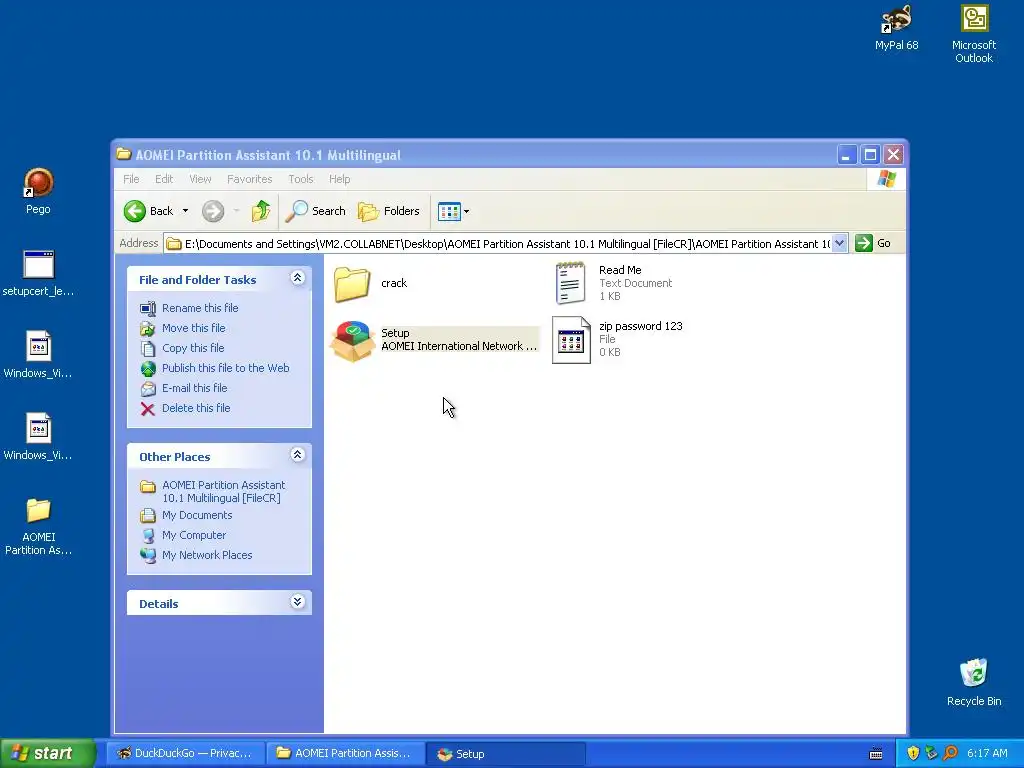This screenshot has width=1024, height=768.
Task: Click the My Computer sidebar icon
Action: point(148,536)
